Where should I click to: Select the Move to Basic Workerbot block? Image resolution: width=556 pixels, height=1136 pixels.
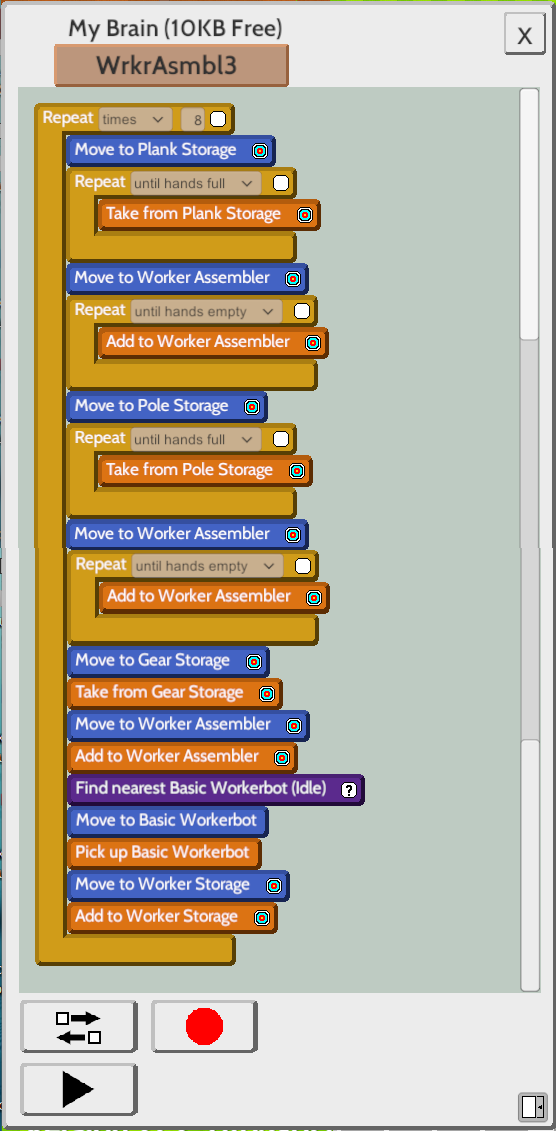click(x=167, y=821)
